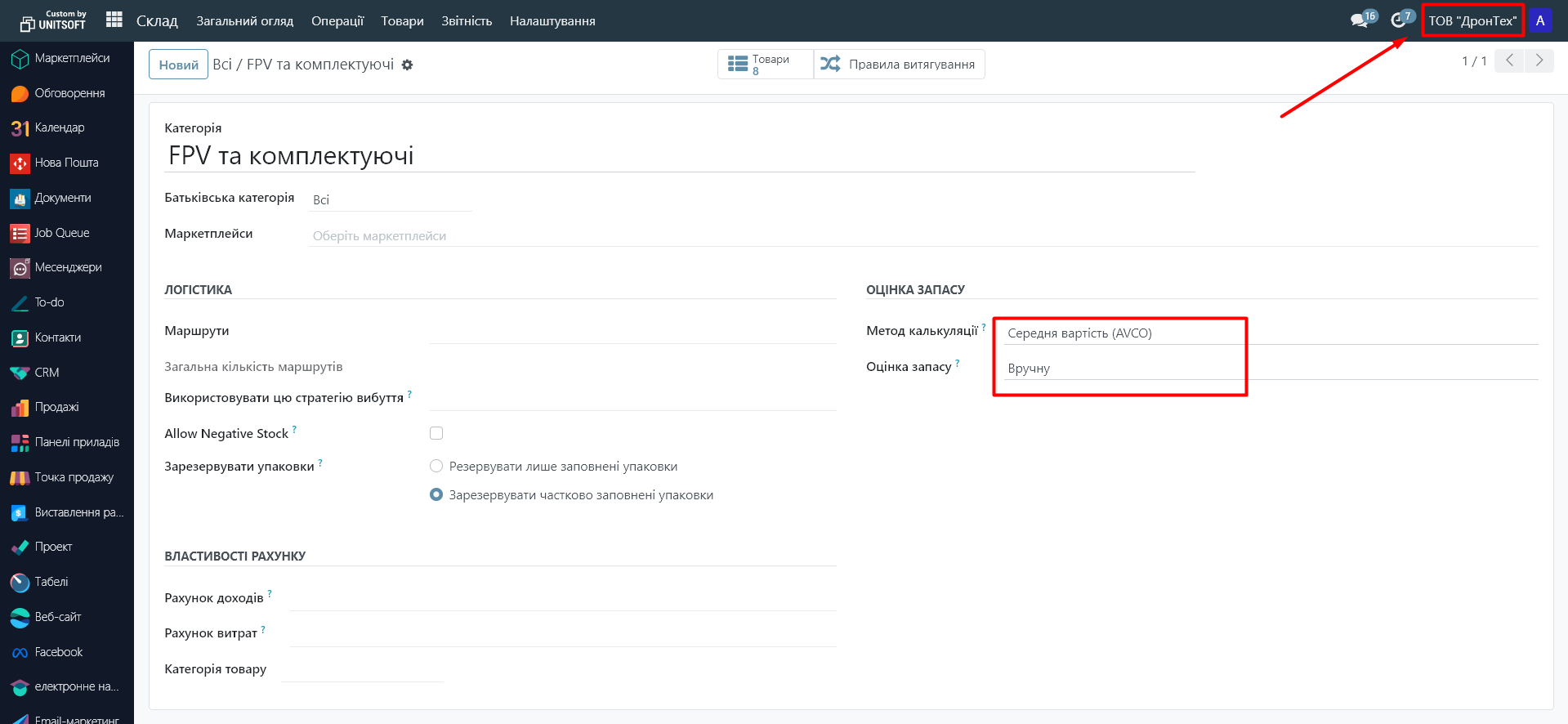Open the messages chat bubble icon
This screenshot has width=1568, height=724.
pyautogui.click(x=1360, y=20)
